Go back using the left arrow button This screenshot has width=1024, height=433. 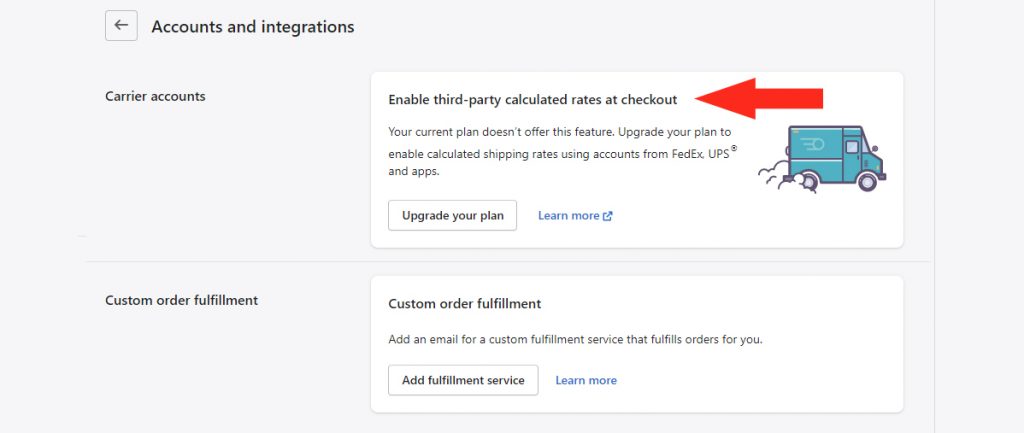121,25
